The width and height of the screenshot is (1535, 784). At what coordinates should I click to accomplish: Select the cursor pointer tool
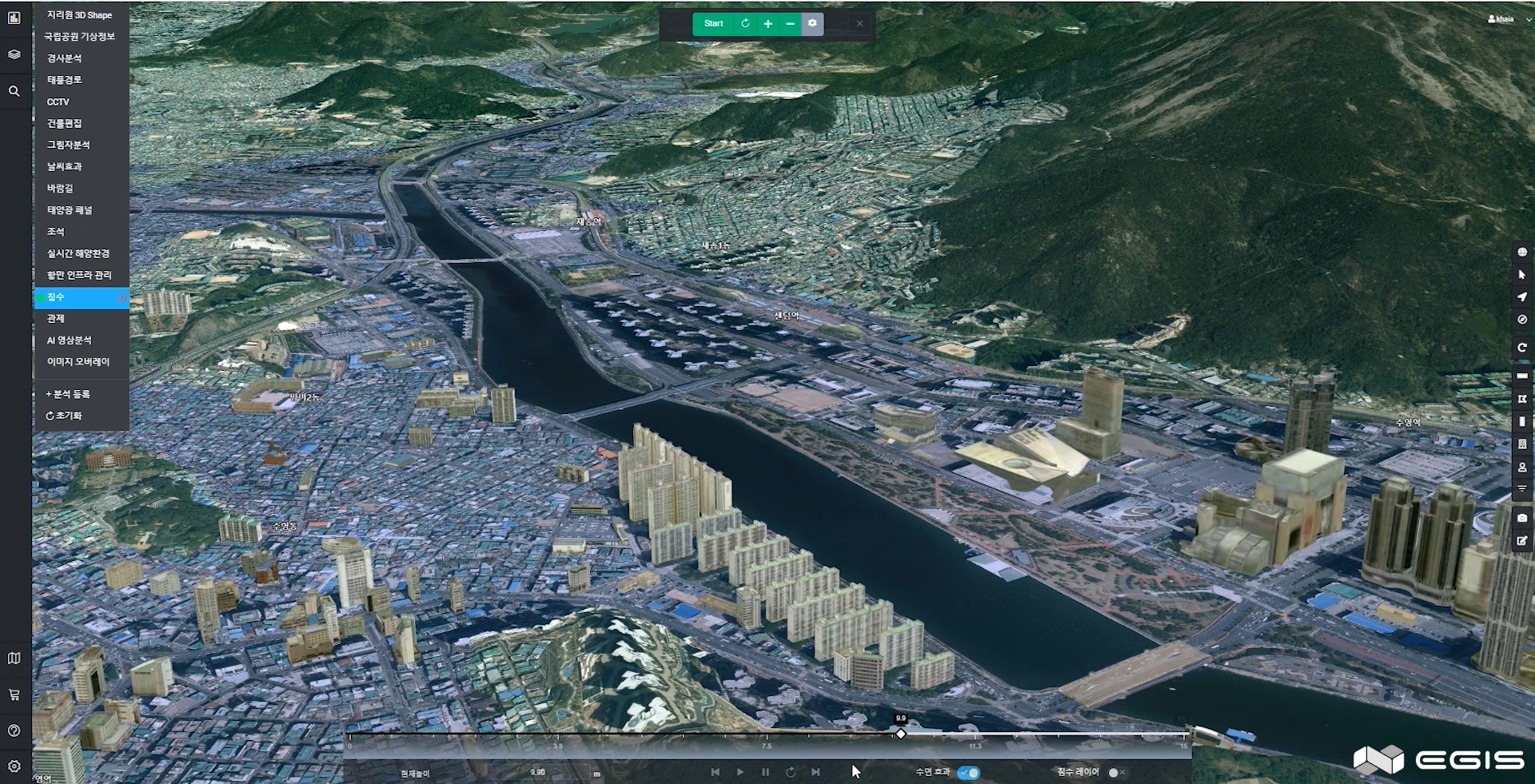(x=1522, y=274)
